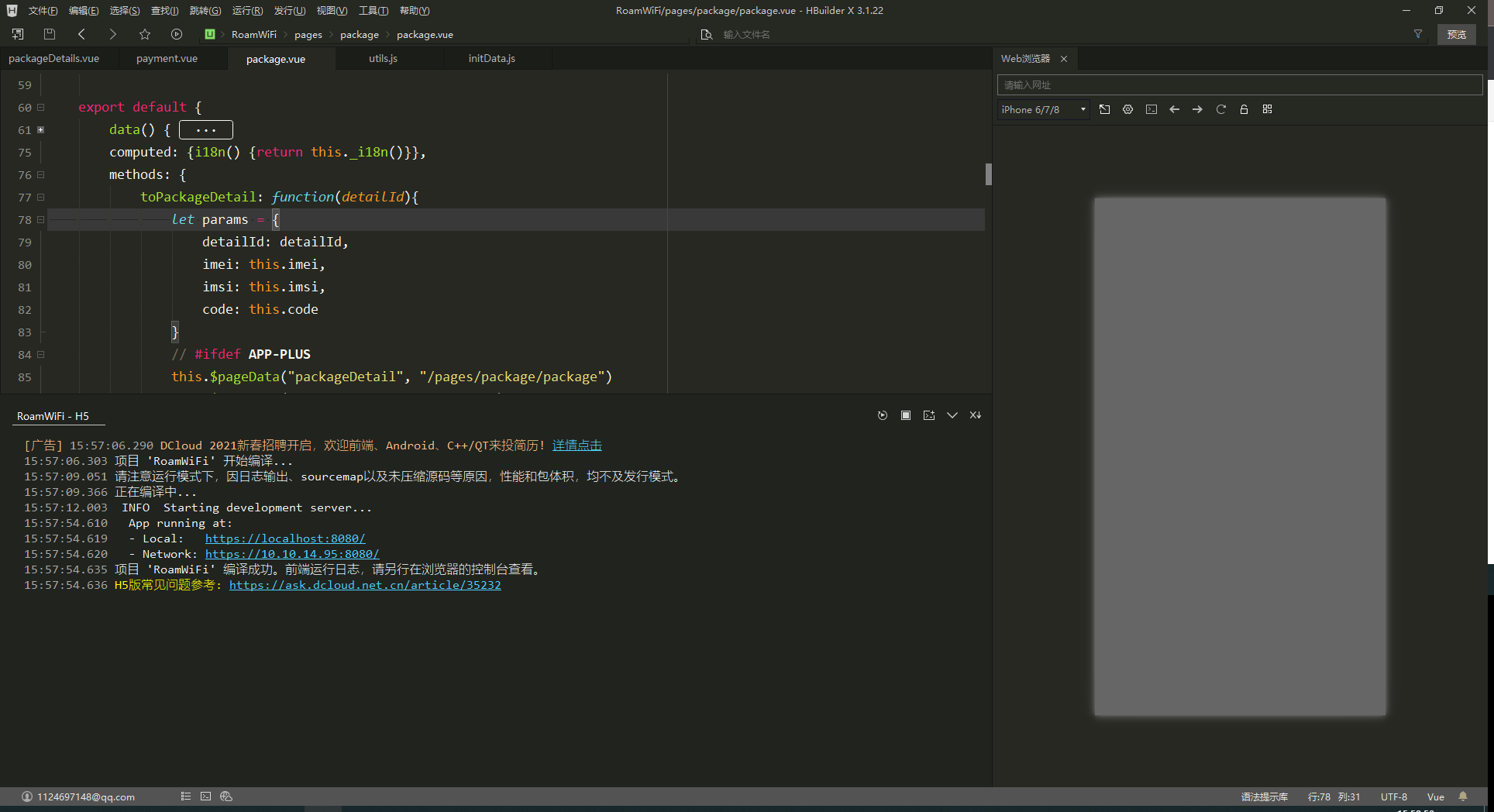Screen dimensions: 1494x812
Task: Click the browser refresh icon
Action: pyautogui.click(x=1220, y=109)
